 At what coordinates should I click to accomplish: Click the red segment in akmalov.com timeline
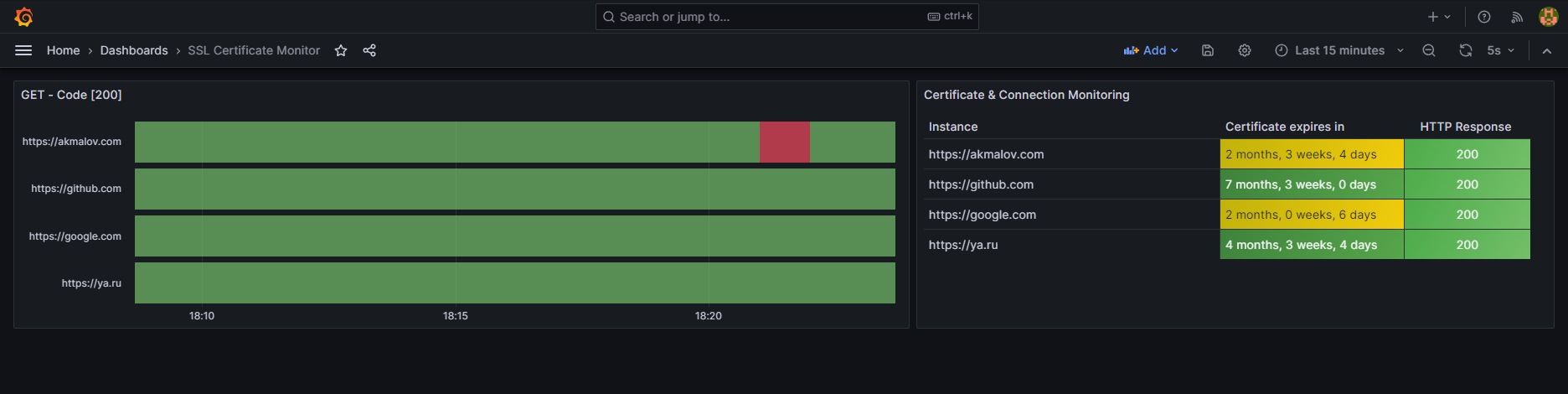(785, 142)
